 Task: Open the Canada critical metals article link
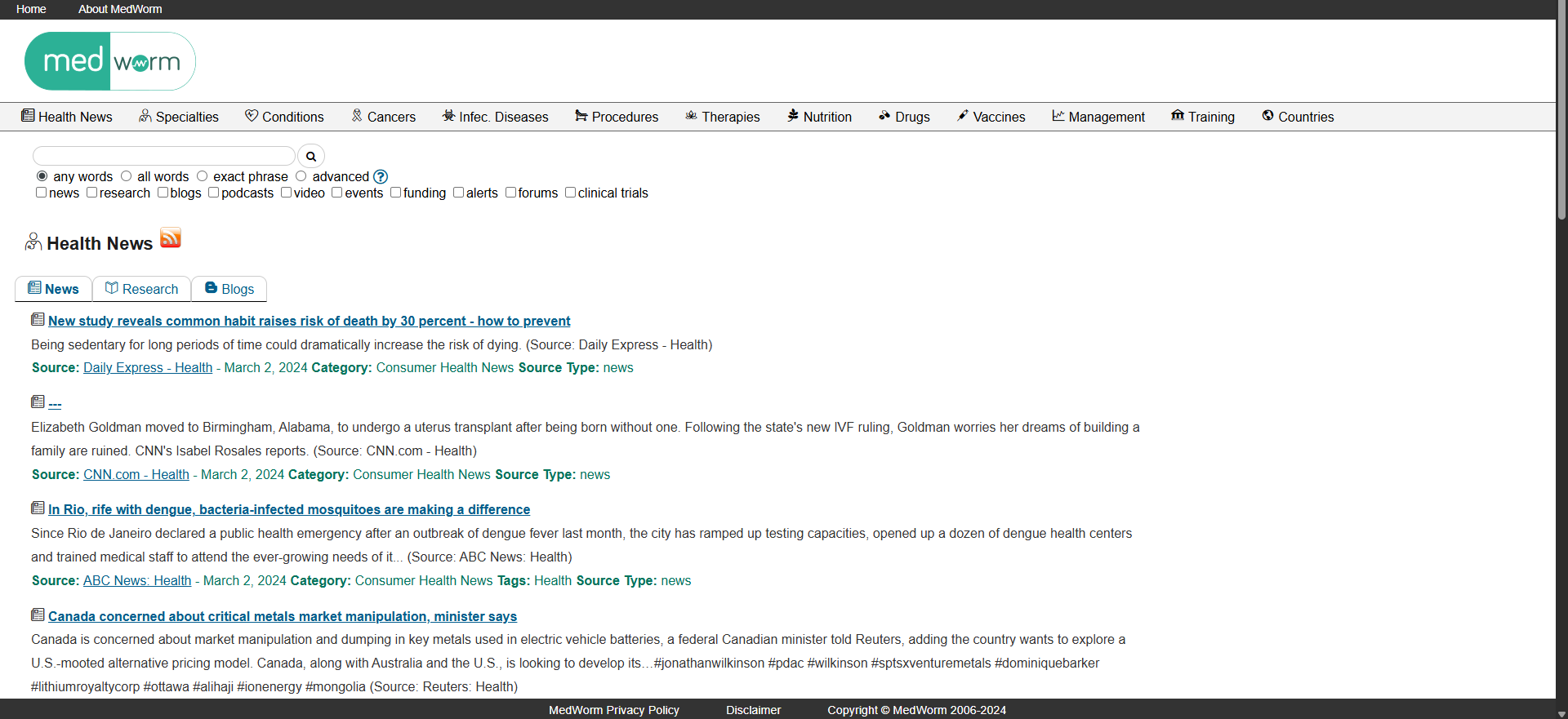click(283, 616)
